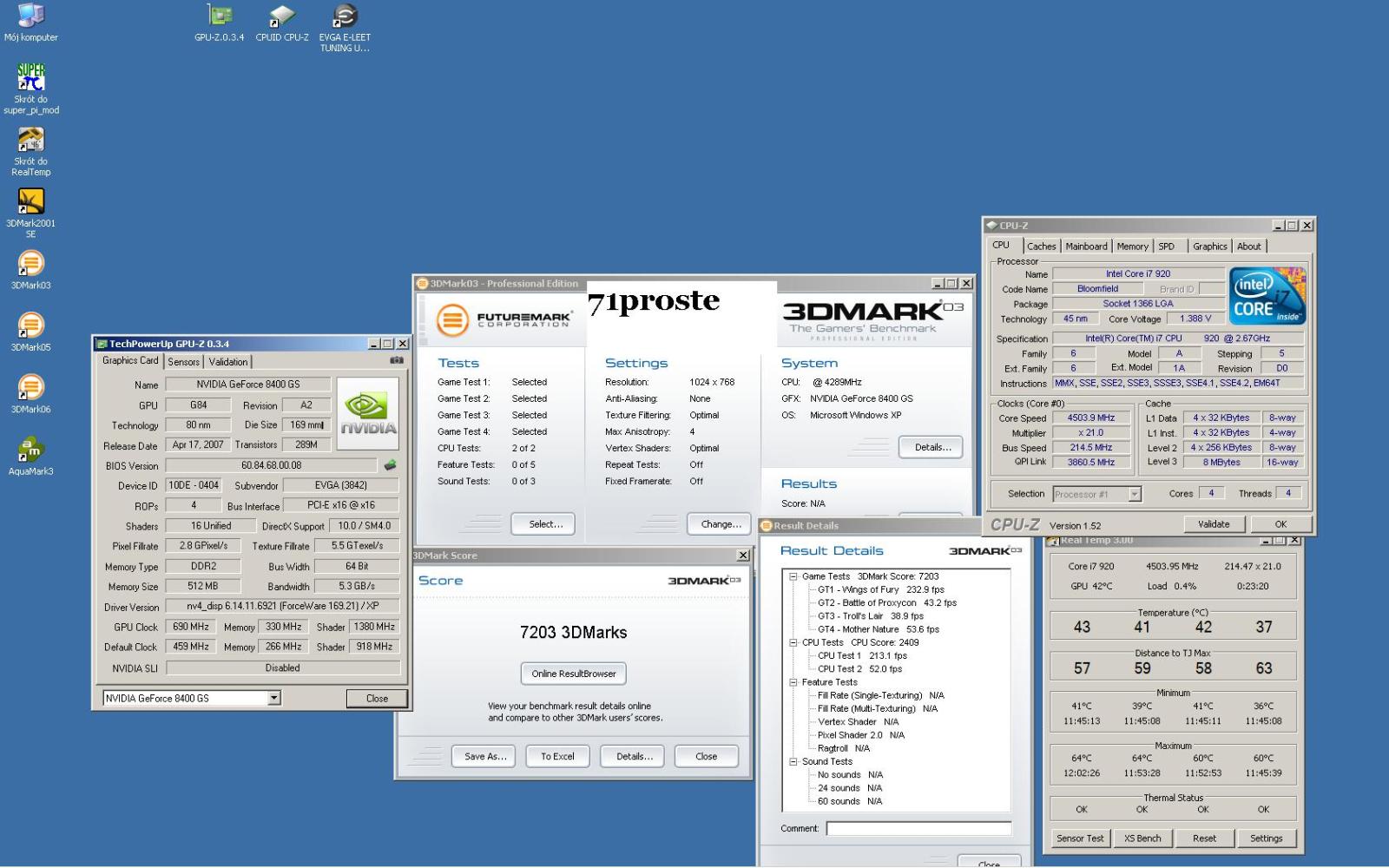Click Save As... in Score window
The image size is (1389, 868).
coord(484,756)
